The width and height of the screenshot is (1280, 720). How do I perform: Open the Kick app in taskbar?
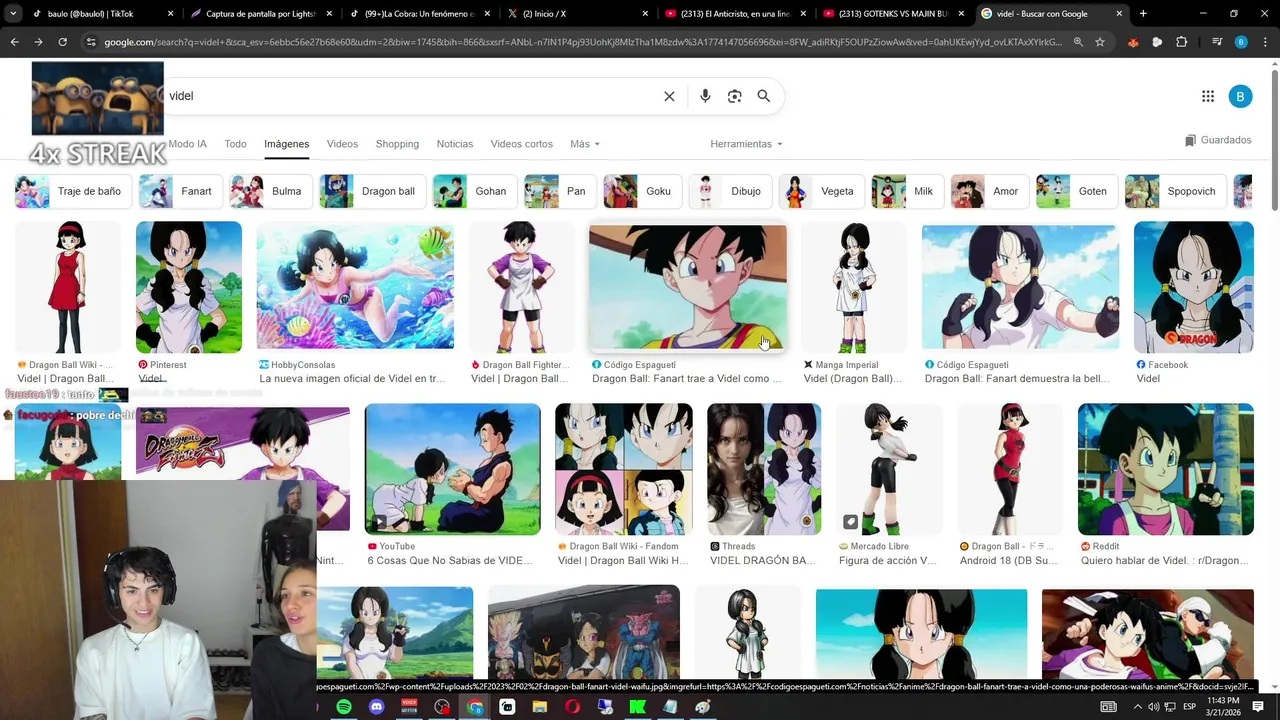click(x=637, y=707)
